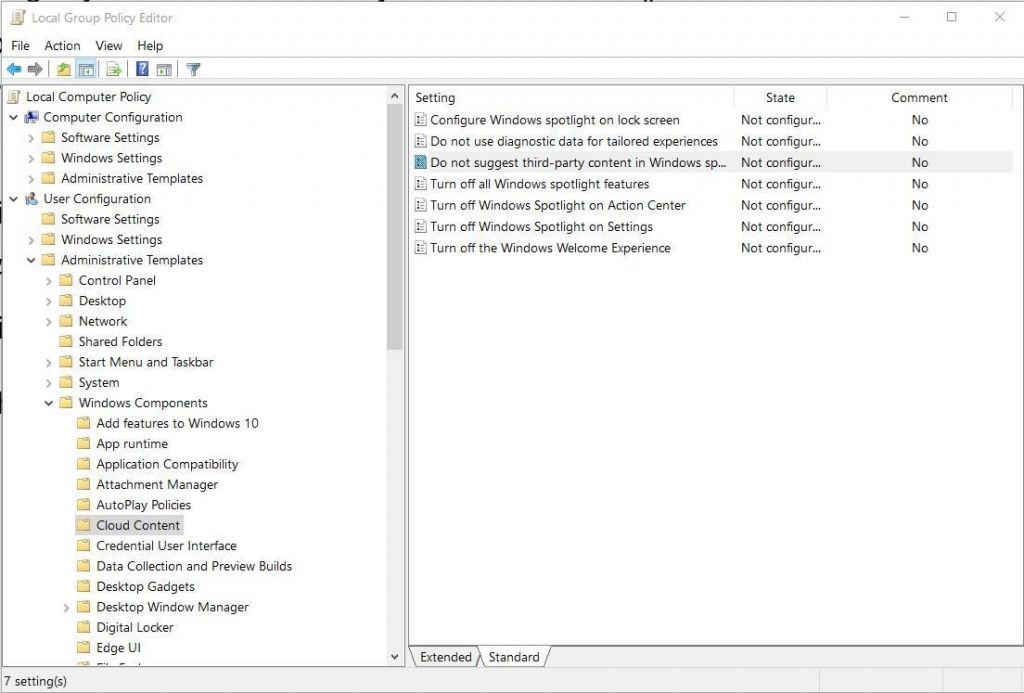Select Do not use diagnostic data for tailored experiences
Viewport: 1024px width, 693px height.
(566, 141)
